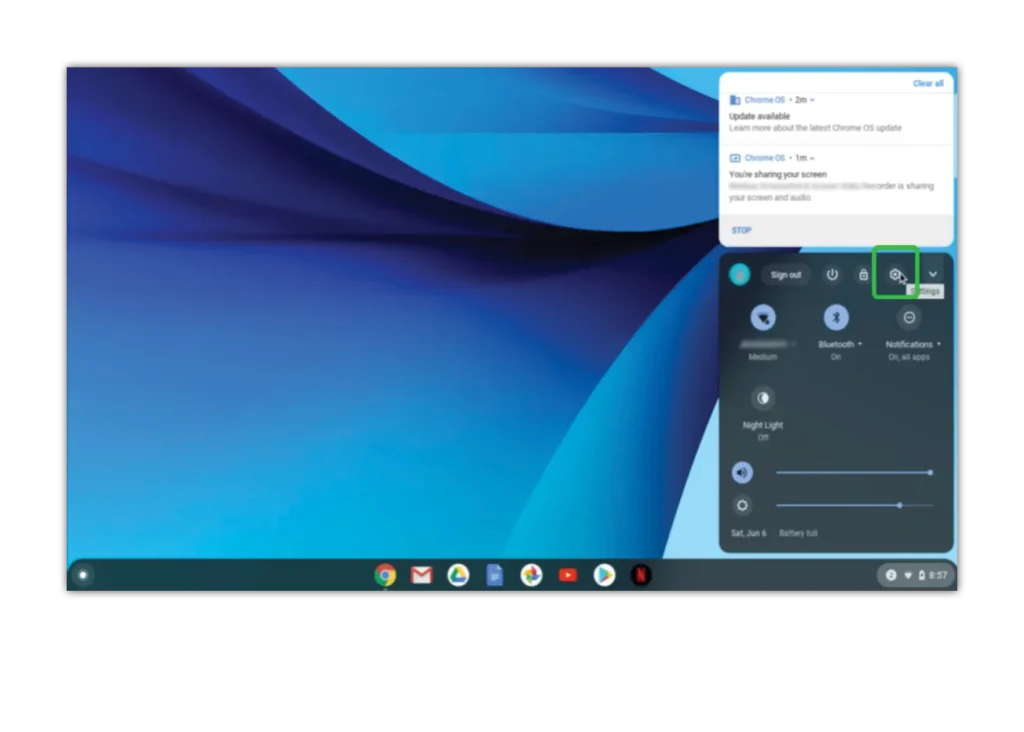Open the Notifications settings dropdown arrow
Screen dimensions: 1024x732
(x=938, y=344)
